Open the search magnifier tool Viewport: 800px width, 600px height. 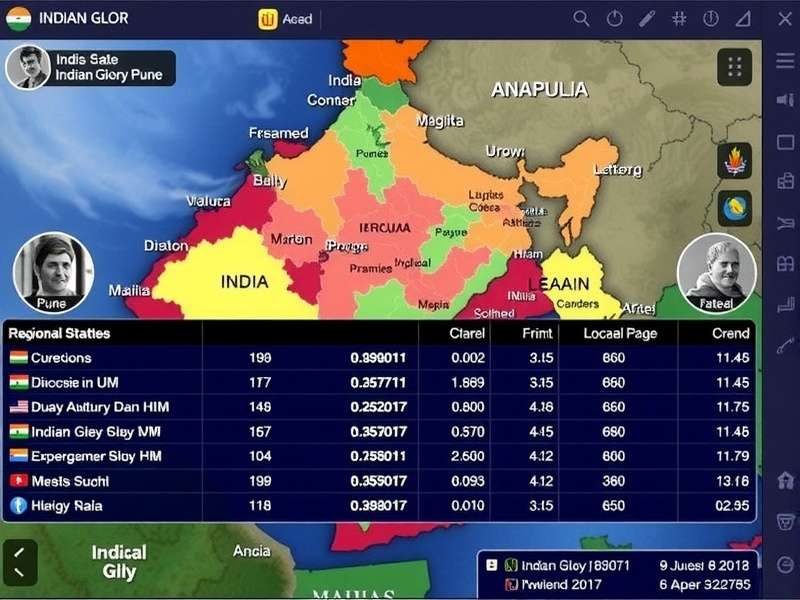(581, 17)
